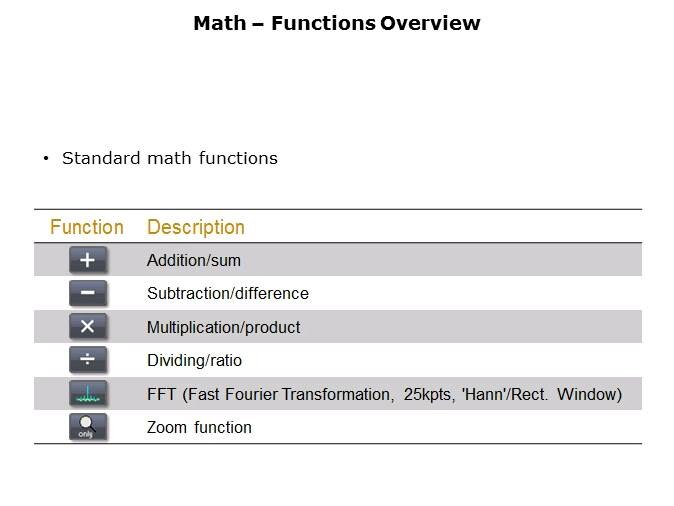
Task: Click the word Overview in the title
Action: pyautogui.click(x=430, y=23)
